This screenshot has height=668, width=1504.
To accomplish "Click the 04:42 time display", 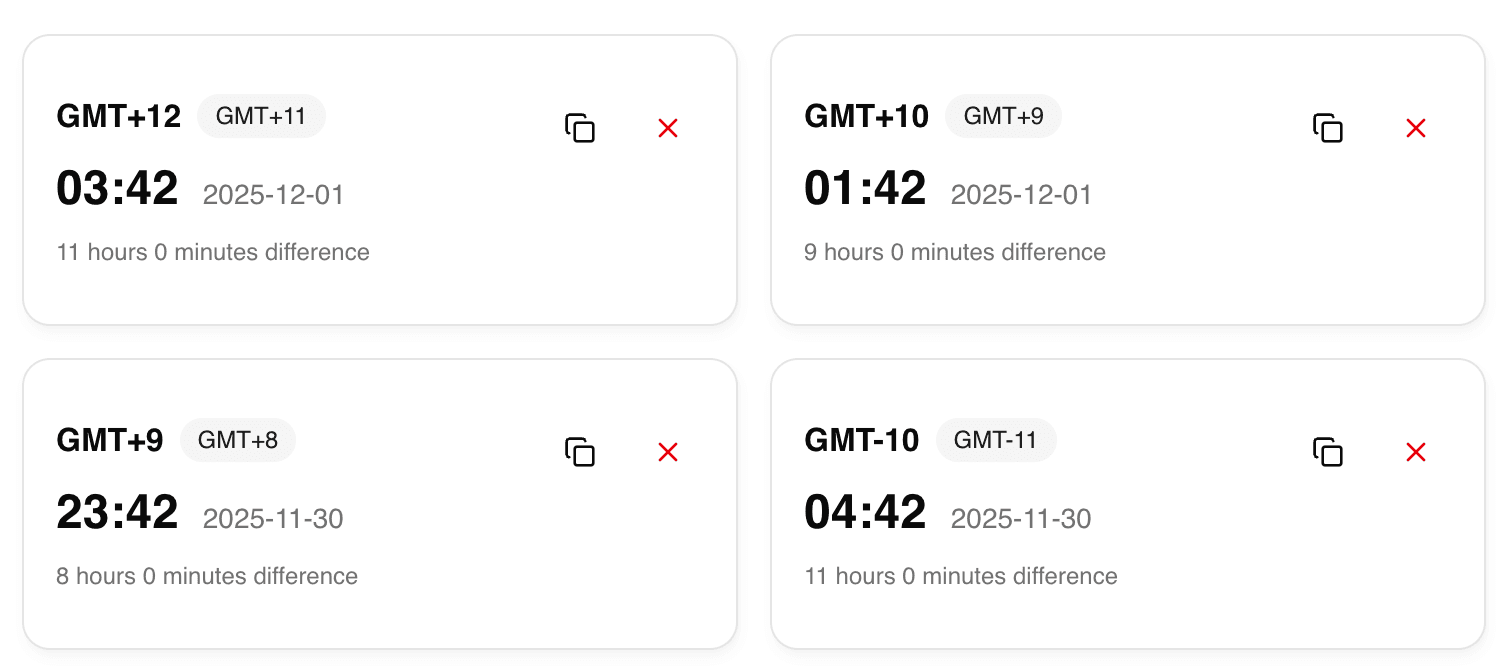I will tap(866, 513).
